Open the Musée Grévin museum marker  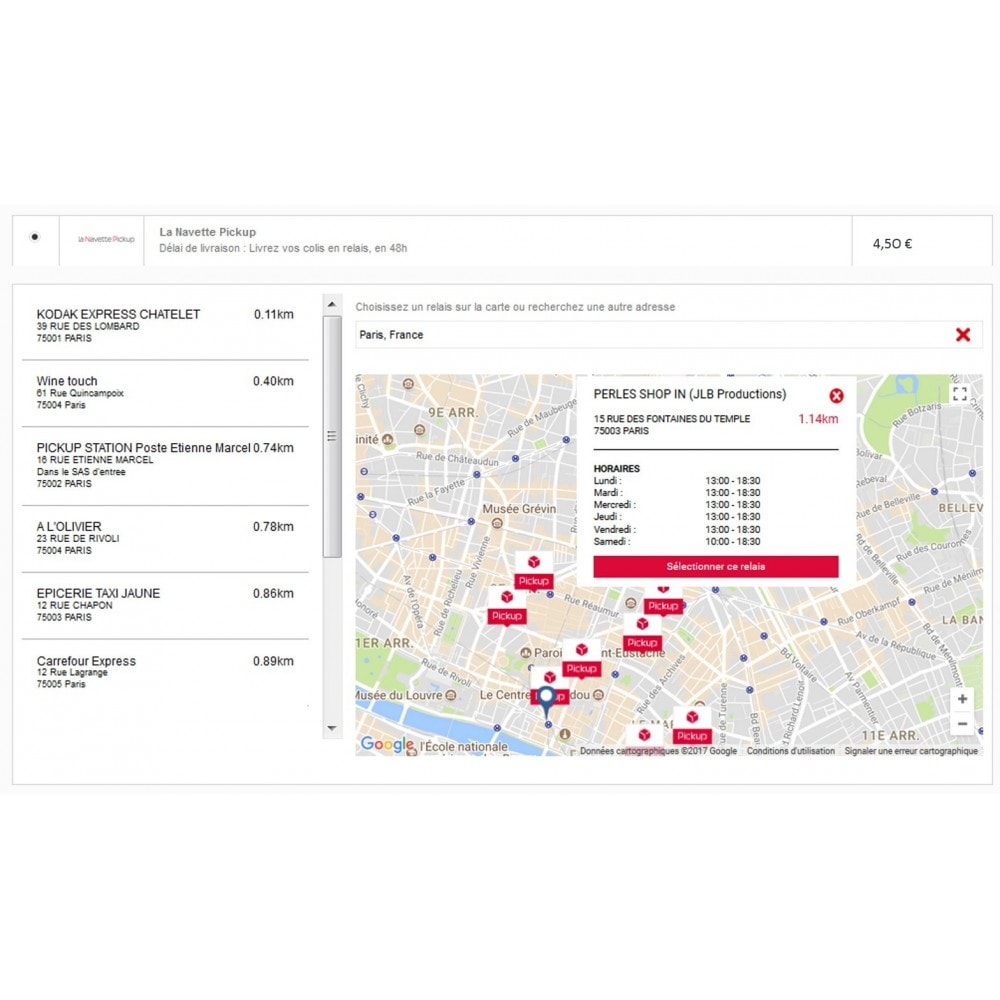pyautogui.click(x=497, y=524)
